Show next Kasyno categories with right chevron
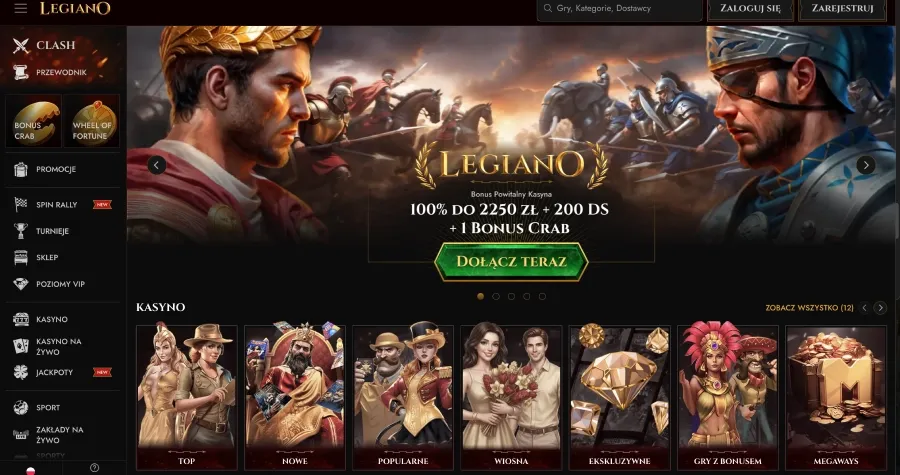 point(880,308)
